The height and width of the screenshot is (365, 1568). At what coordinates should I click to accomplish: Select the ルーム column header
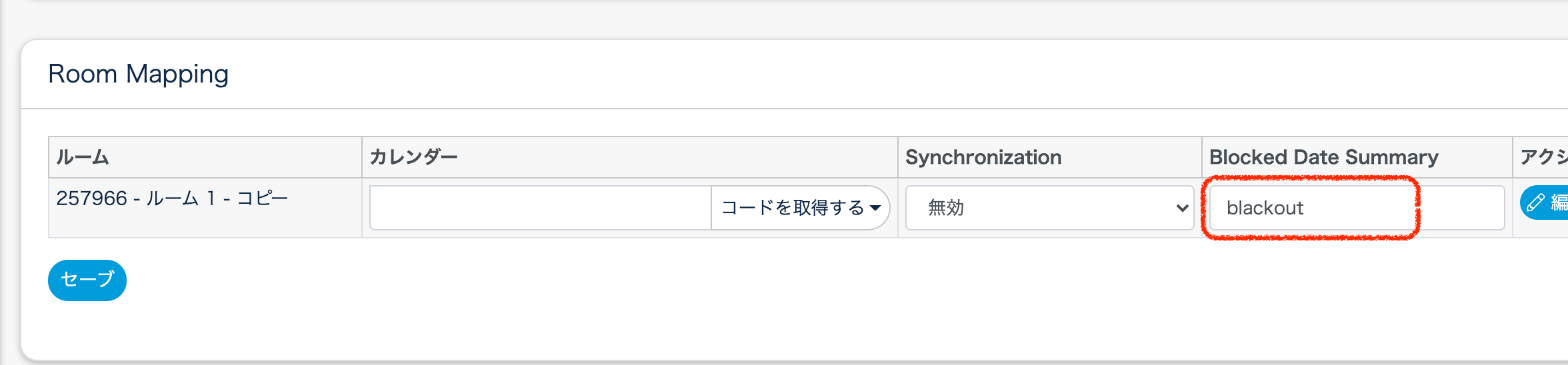[x=83, y=157]
